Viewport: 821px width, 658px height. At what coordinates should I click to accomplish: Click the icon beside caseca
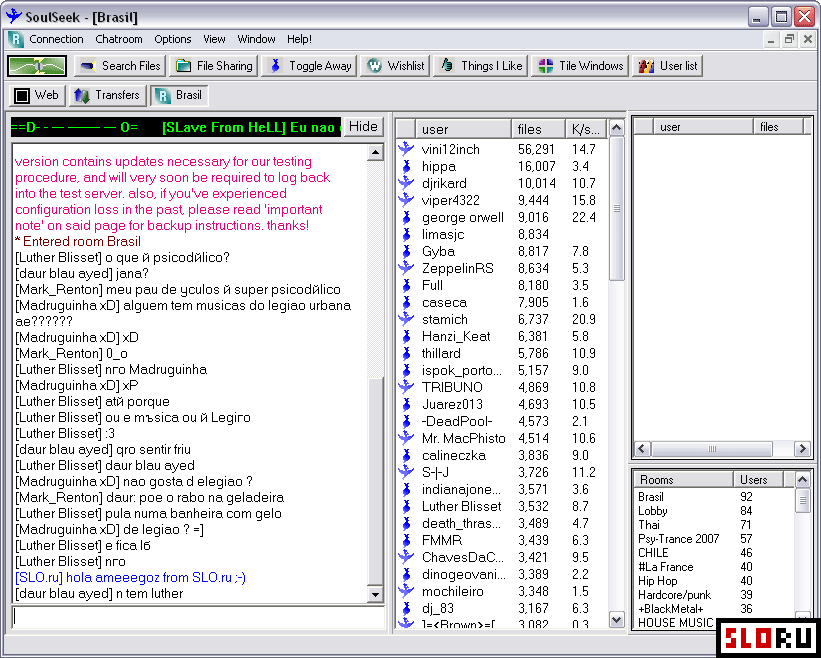[x=406, y=303]
